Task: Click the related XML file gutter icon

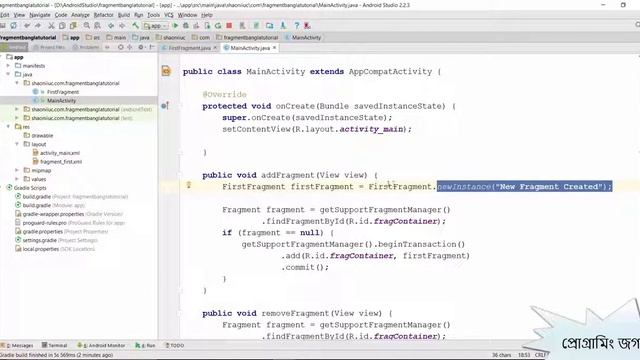Action: coord(166,71)
